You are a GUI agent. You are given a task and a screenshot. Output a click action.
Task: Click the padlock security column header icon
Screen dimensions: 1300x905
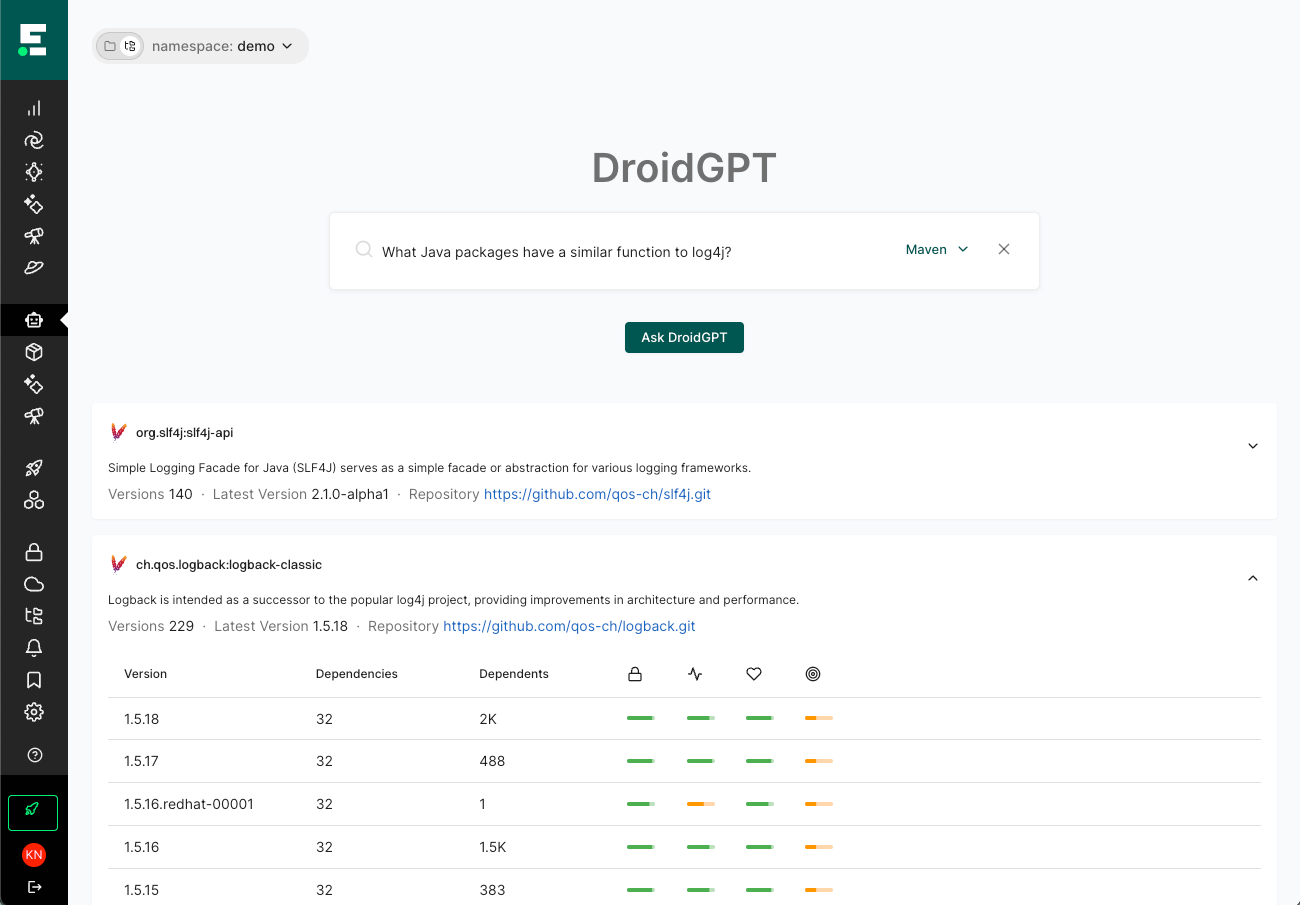click(x=635, y=674)
